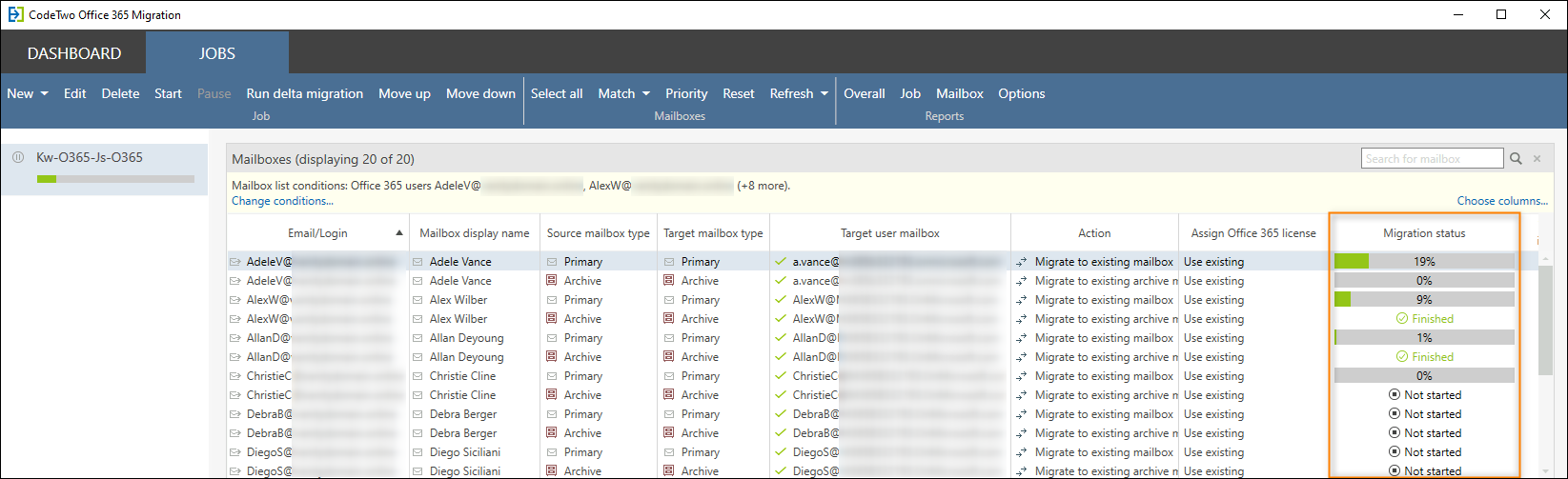Click the Action column header

tap(1094, 233)
